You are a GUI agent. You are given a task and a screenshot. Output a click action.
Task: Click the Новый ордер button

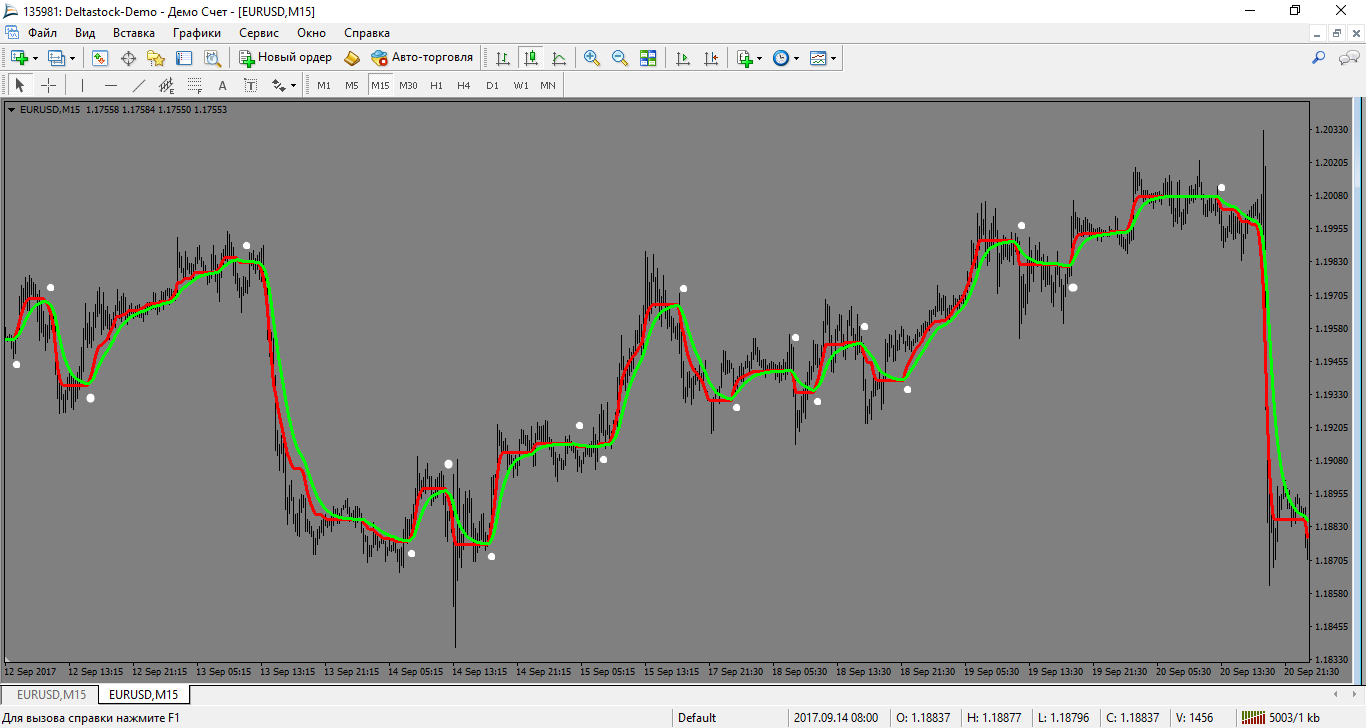pos(285,58)
